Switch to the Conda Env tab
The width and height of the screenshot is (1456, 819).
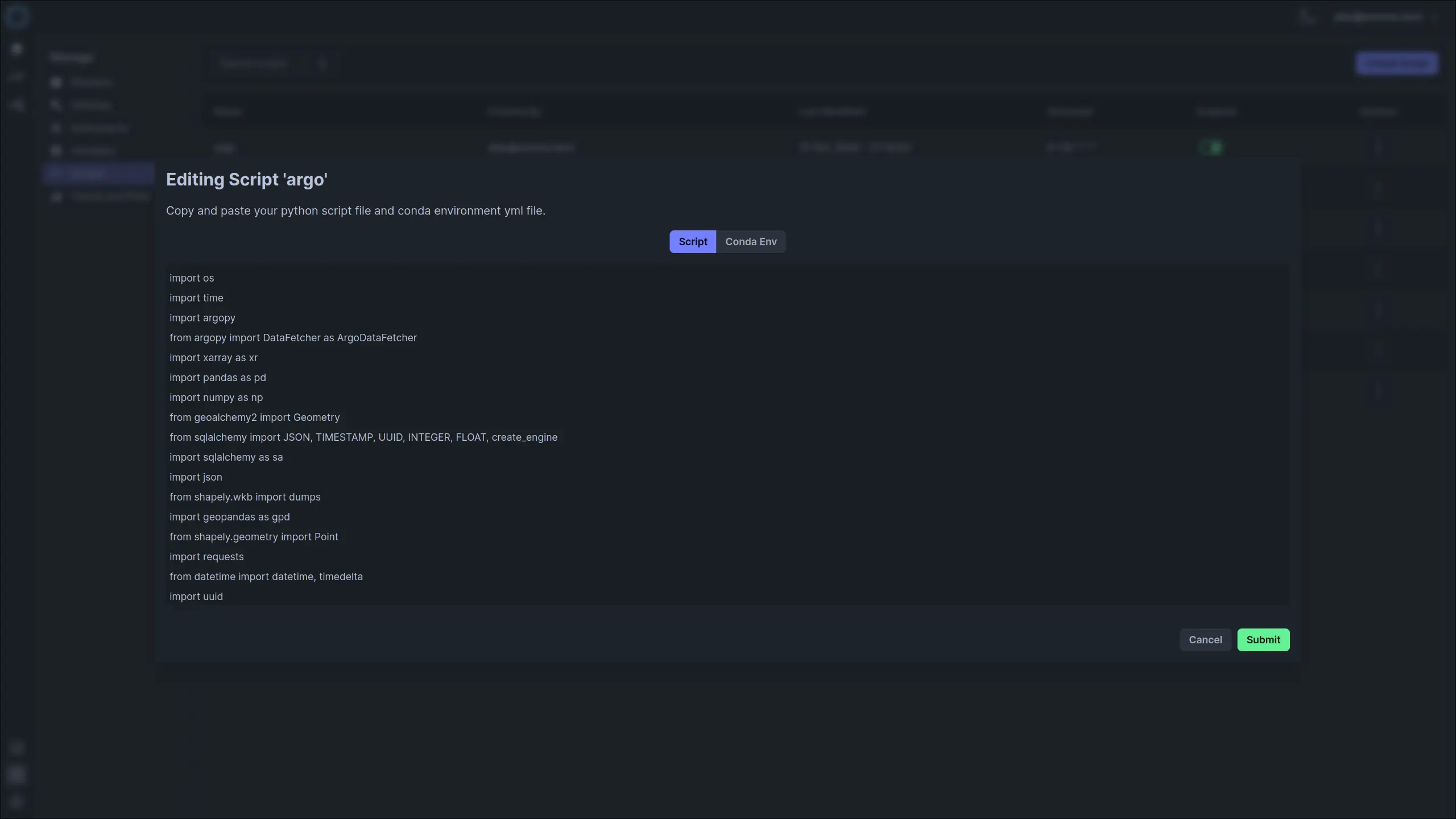(x=751, y=242)
